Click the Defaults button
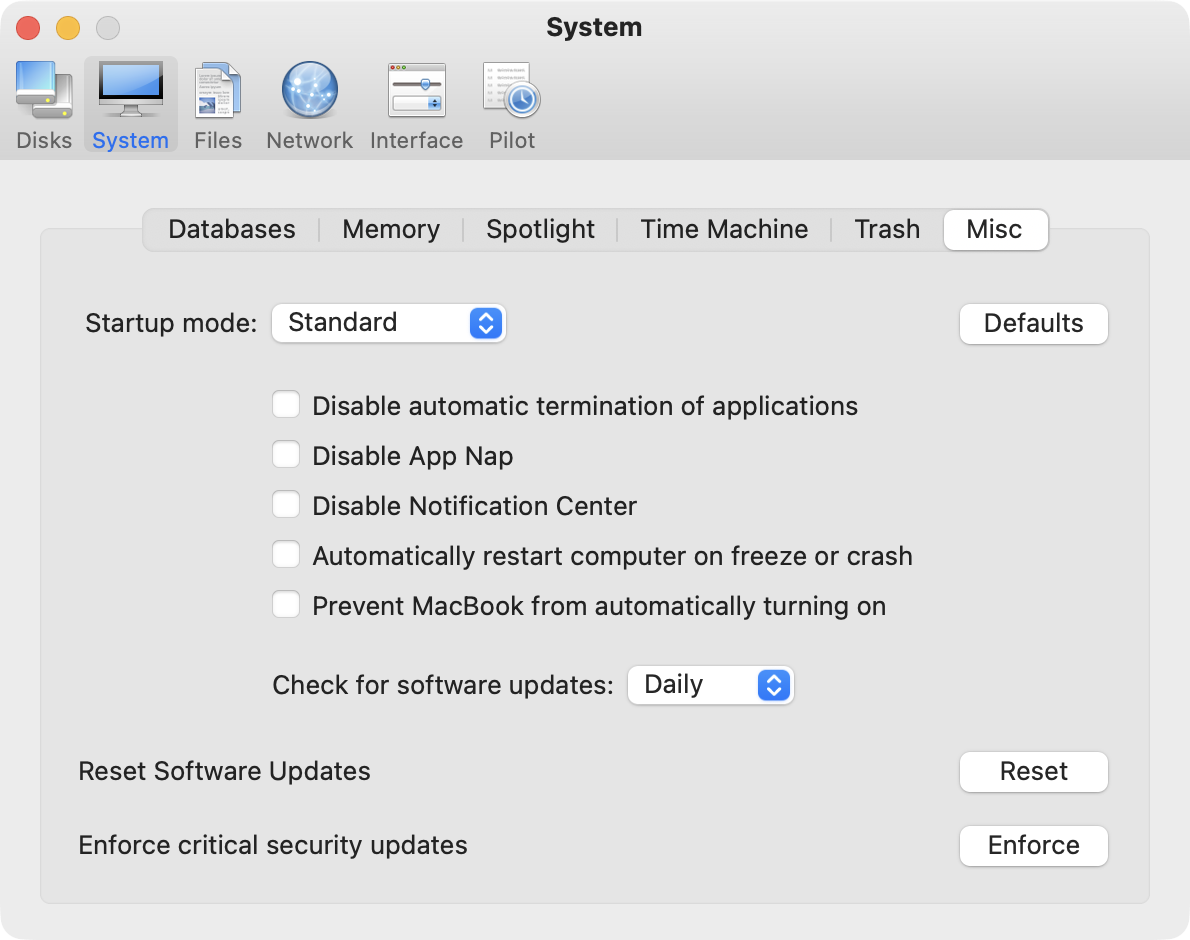This screenshot has width=1190, height=940. coord(1033,324)
